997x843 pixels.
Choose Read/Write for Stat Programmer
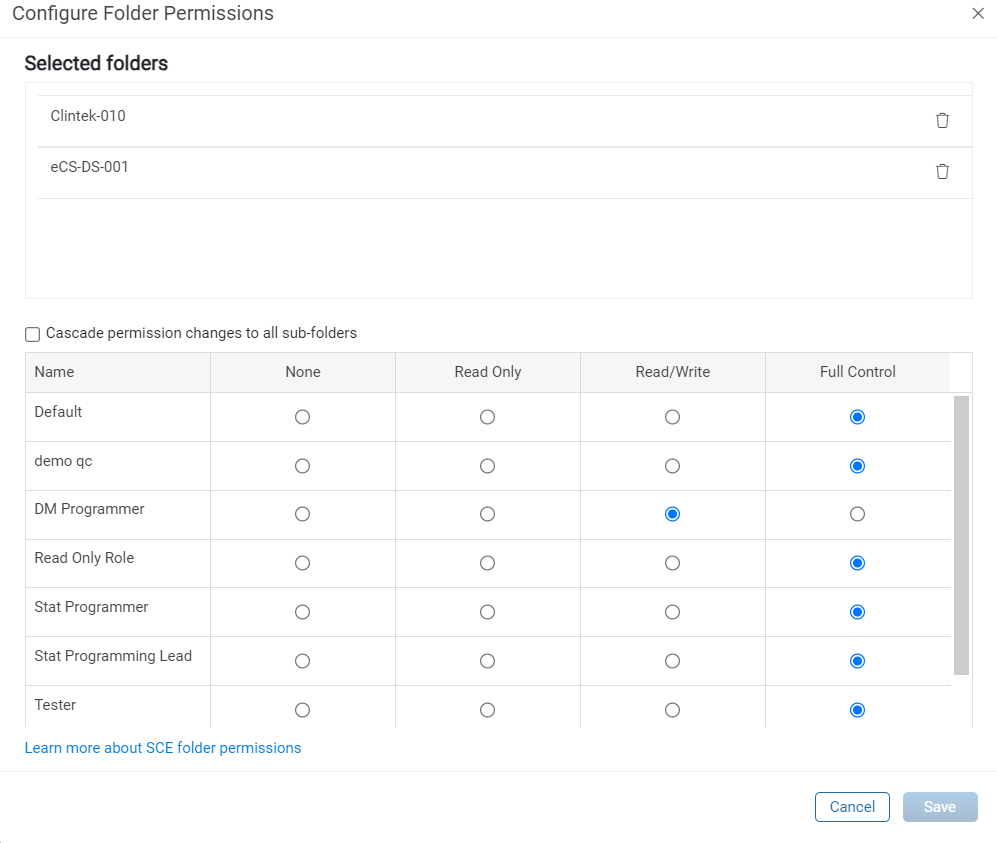tap(673, 612)
